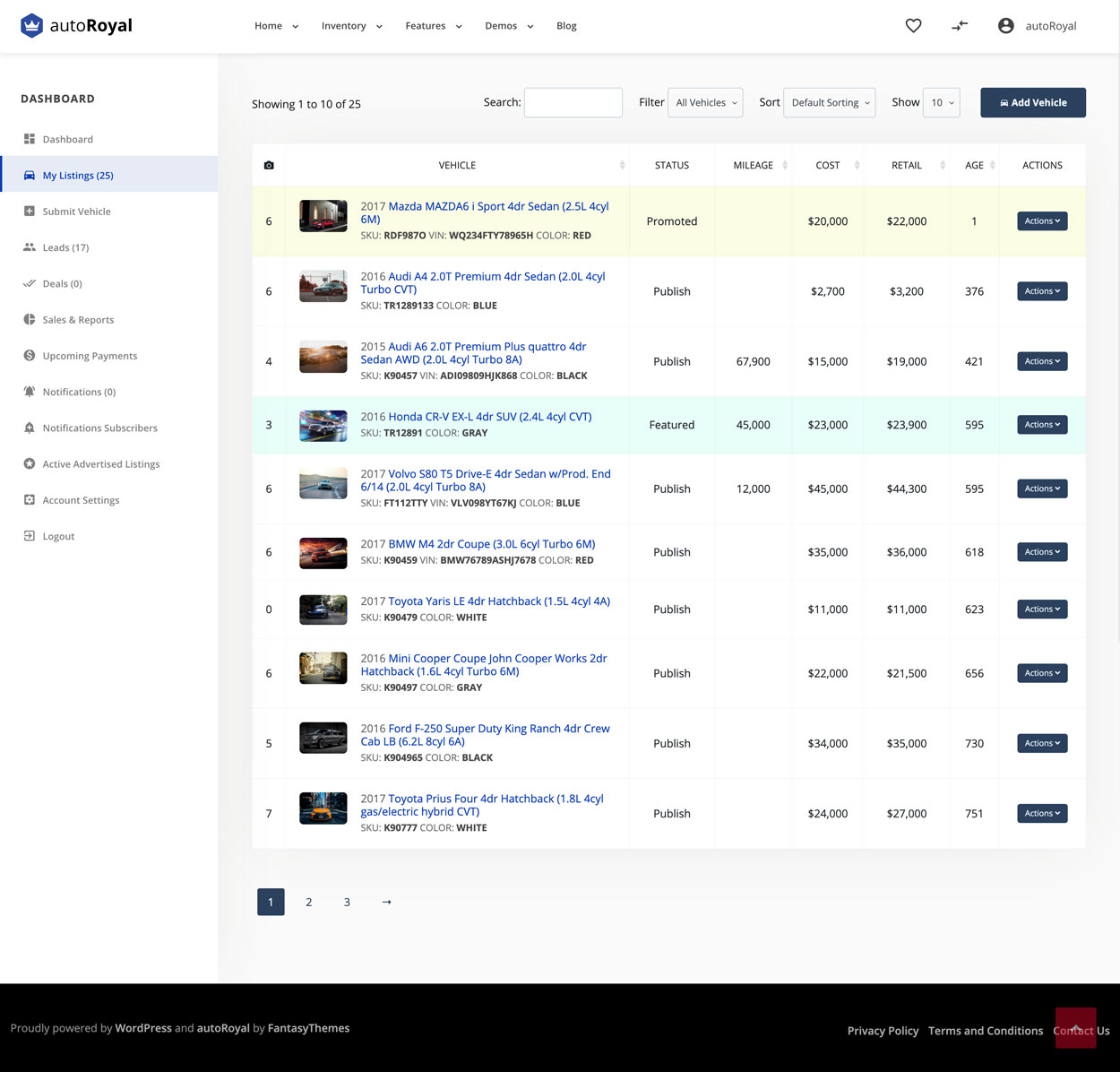Open the compare arrows icon
1120x1072 pixels.
tap(960, 26)
